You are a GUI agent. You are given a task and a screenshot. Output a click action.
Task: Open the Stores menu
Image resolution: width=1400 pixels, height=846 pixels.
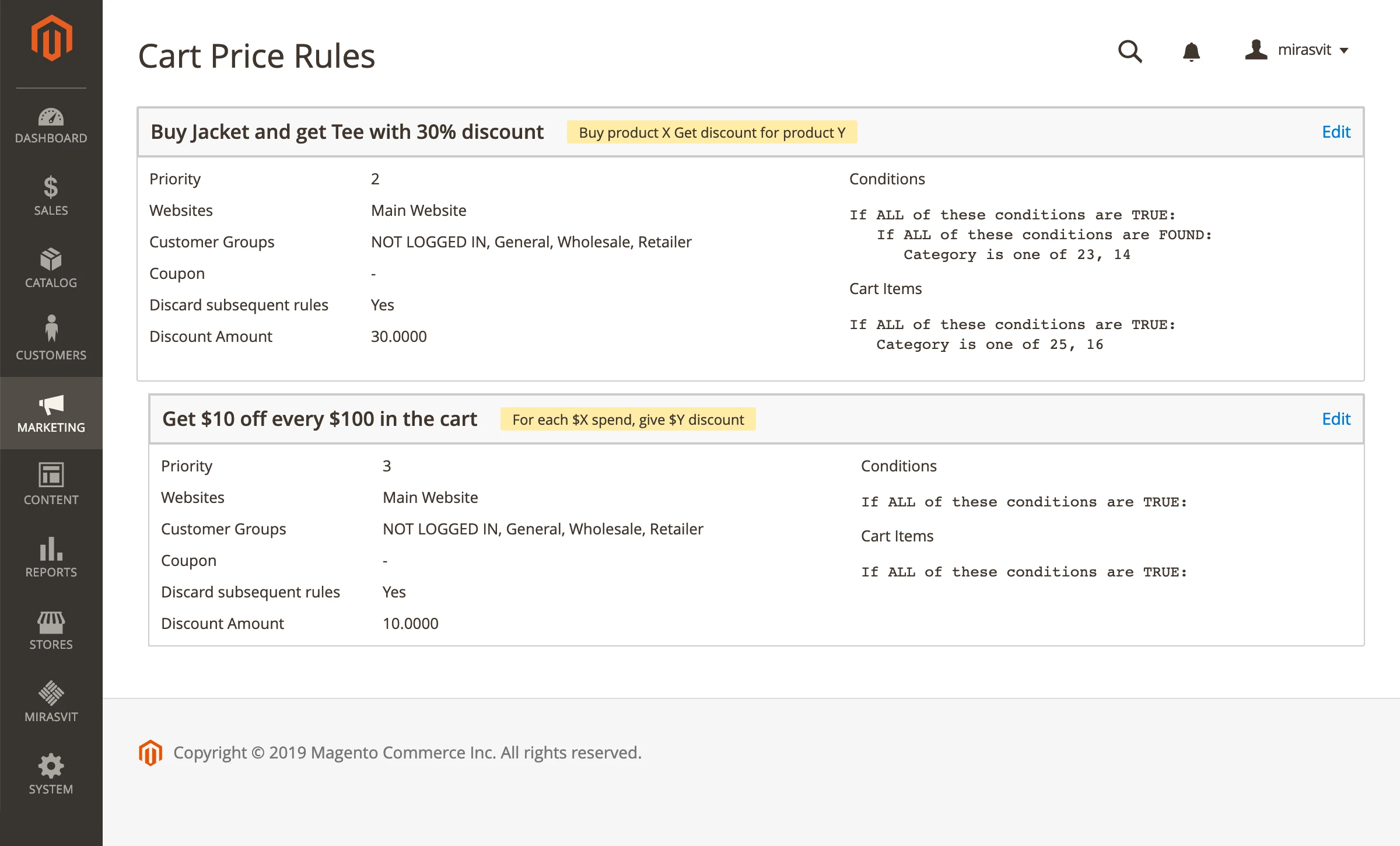point(51,630)
